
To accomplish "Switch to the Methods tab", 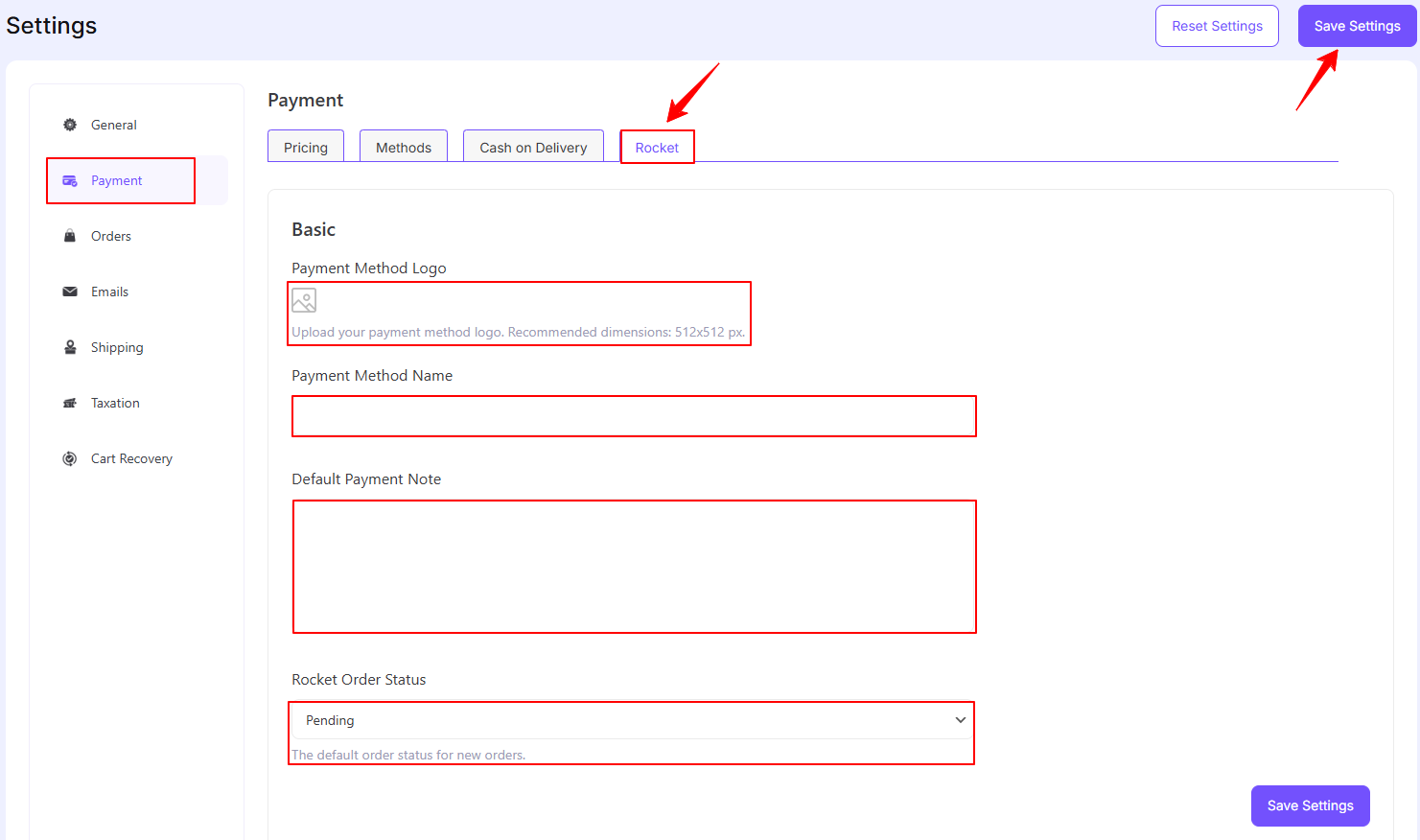I will pos(404,147).
